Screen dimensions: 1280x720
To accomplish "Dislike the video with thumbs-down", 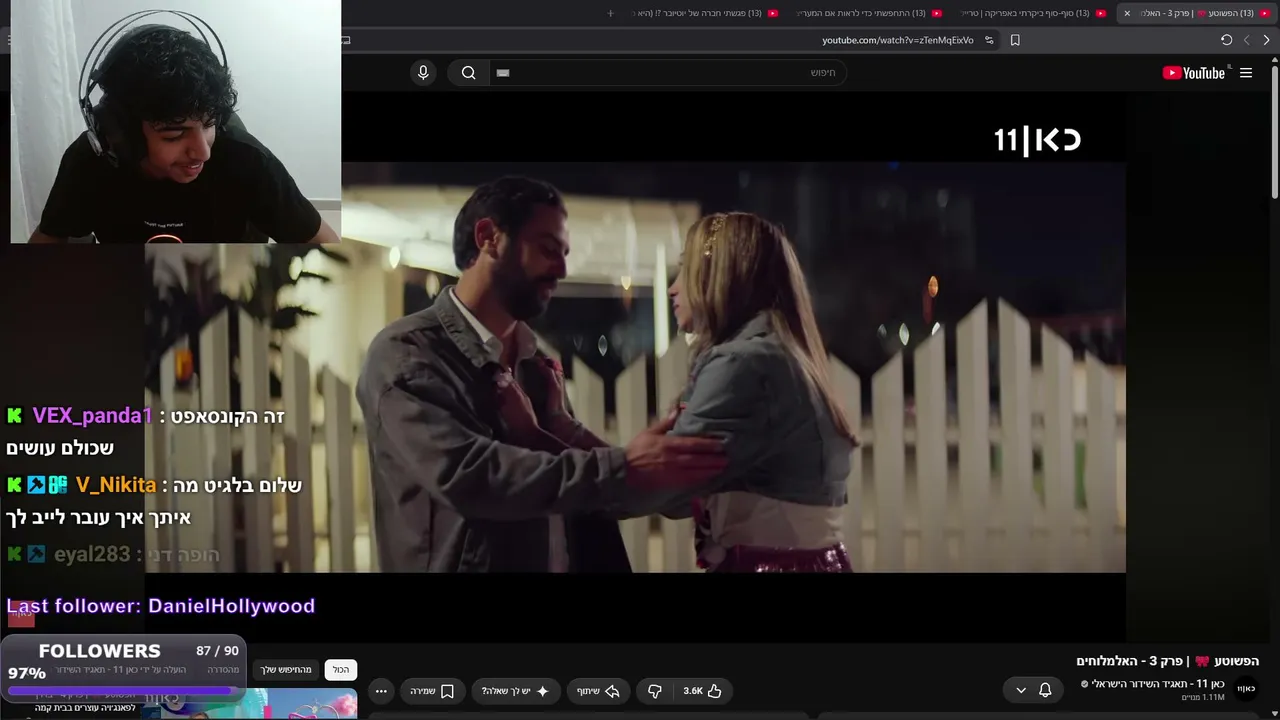I will 655,691.
